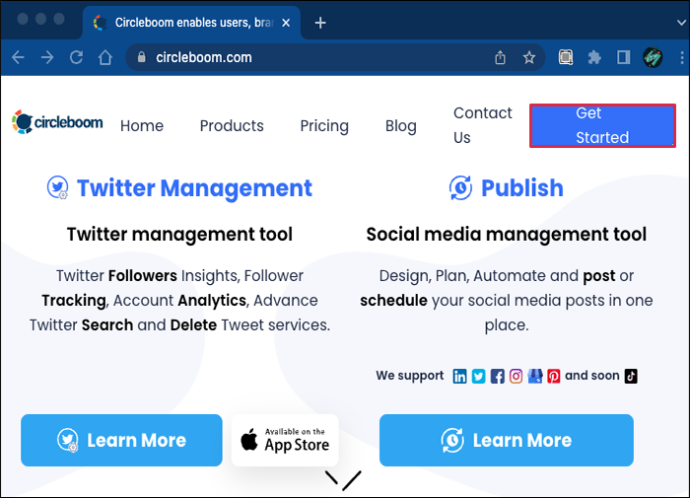Click the LinkedIn support icon
690x498 pixels.
(x=459, y=376)
